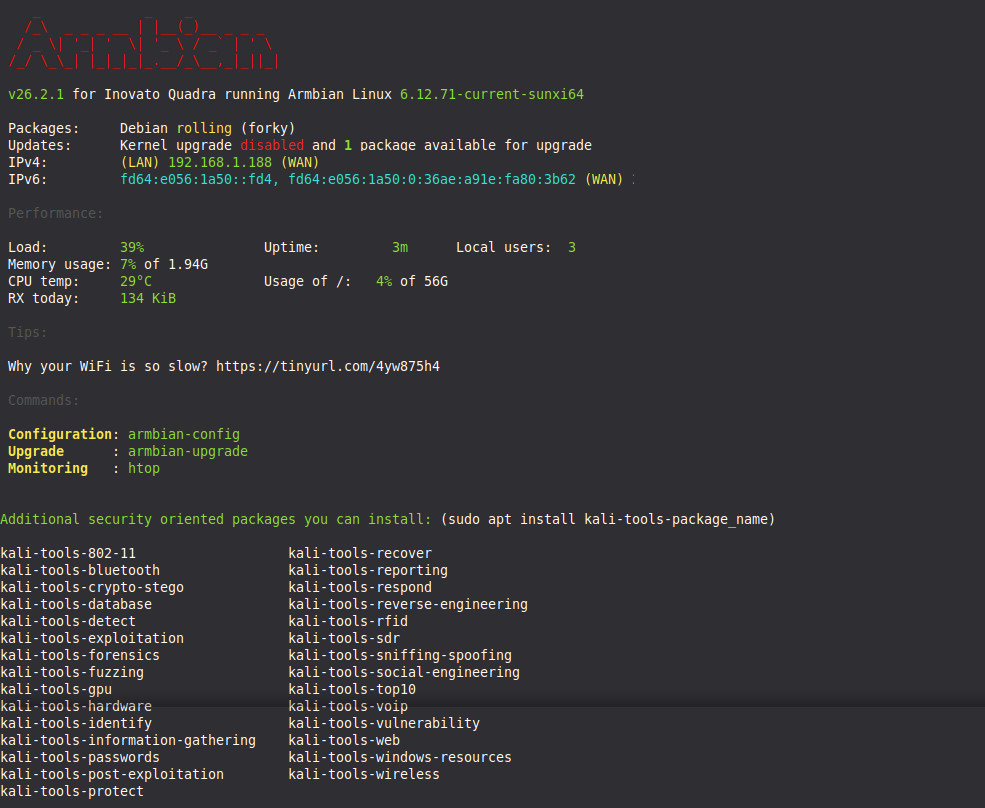Image resolution: width=985 pixels, height=808 pixels.
Task: Click the htop monitoring command
Action: (x=144, y=468)
